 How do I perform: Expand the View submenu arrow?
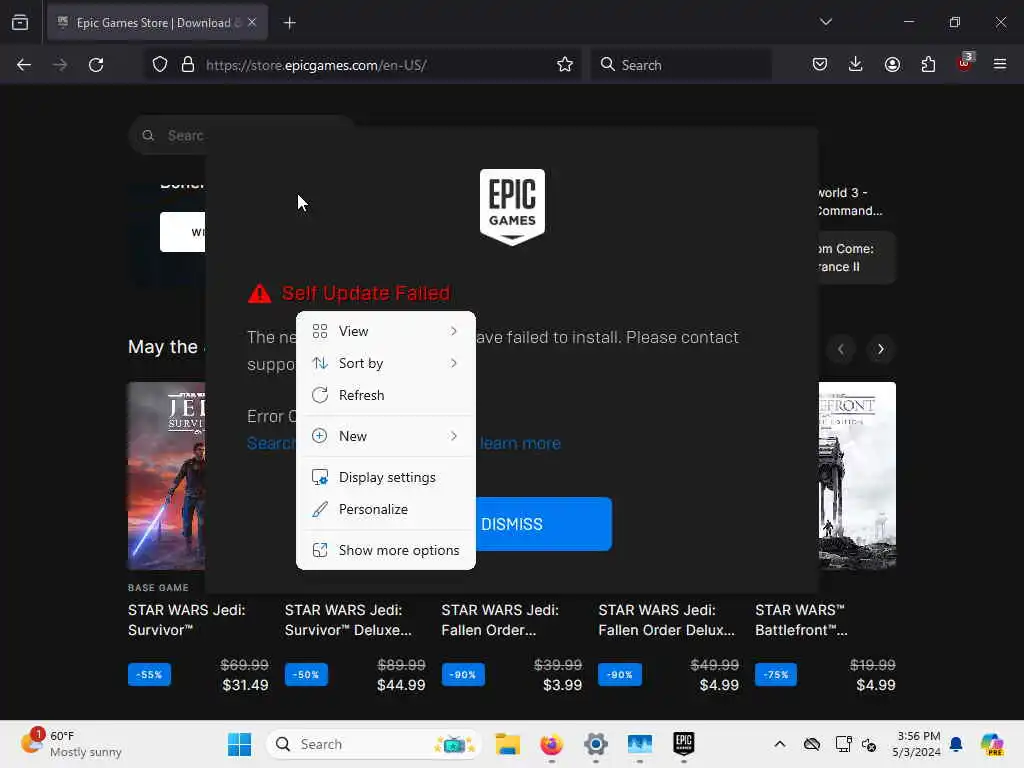coord(454,332)
